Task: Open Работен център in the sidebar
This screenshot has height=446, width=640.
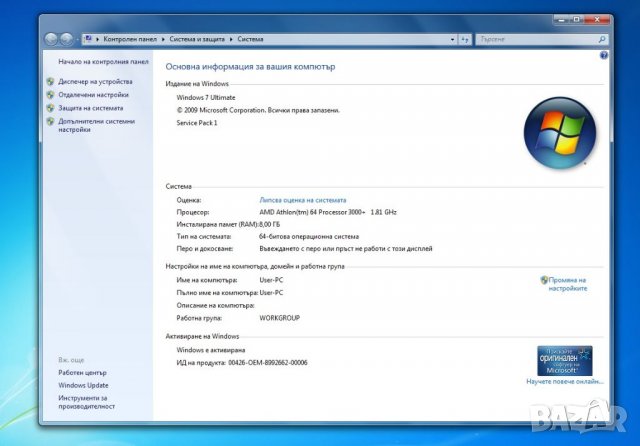Action: (82, 372)
